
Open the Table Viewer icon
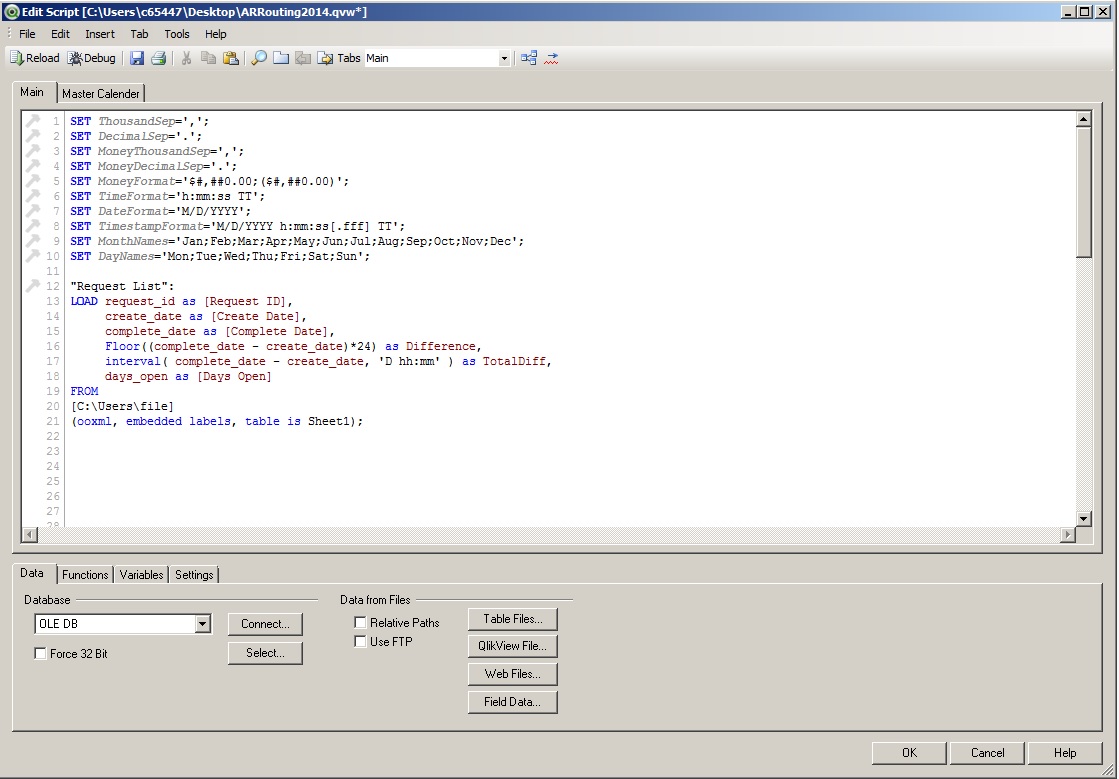tap(529, 58)
